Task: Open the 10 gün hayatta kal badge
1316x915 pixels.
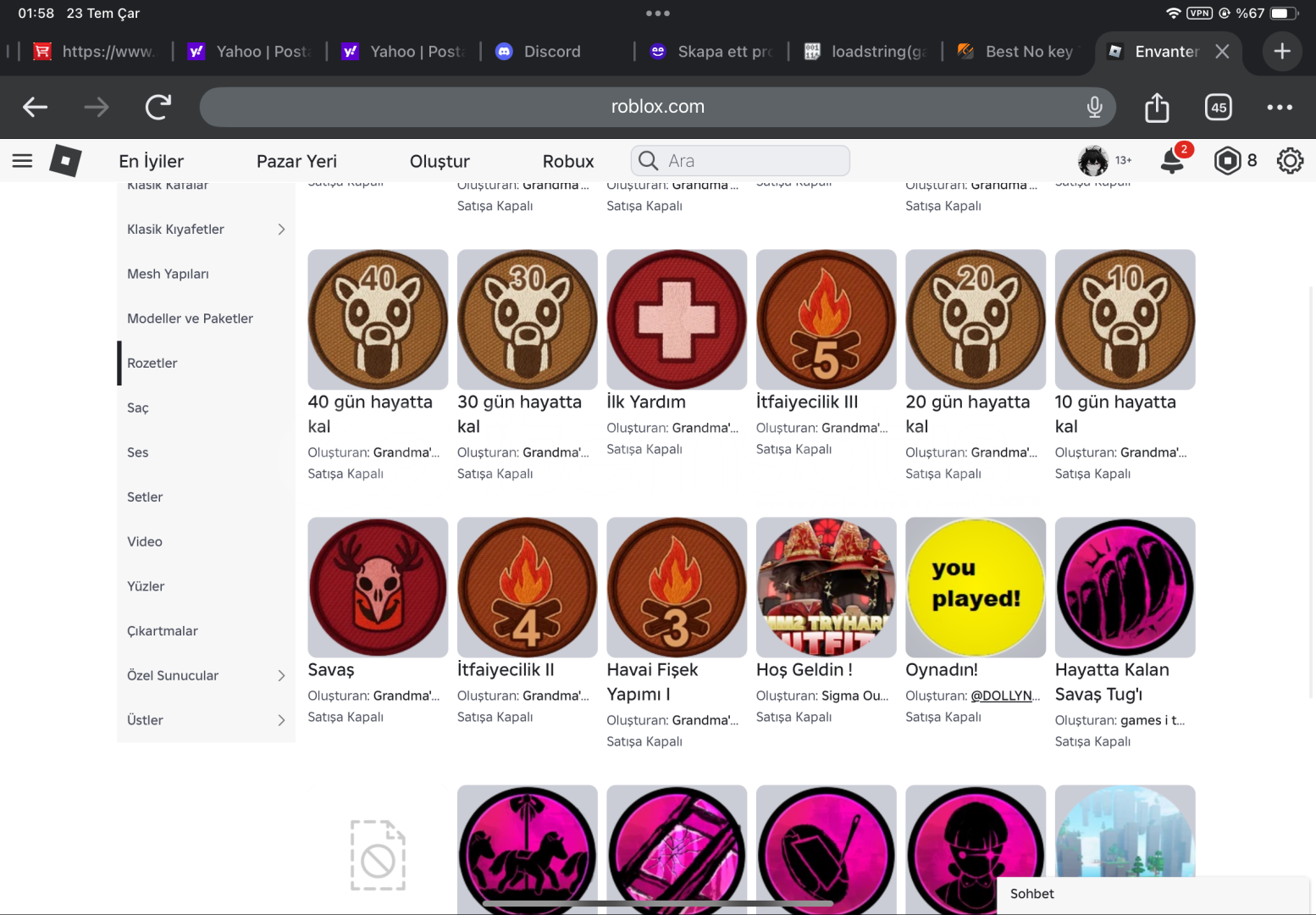Action: (1125, 319)
